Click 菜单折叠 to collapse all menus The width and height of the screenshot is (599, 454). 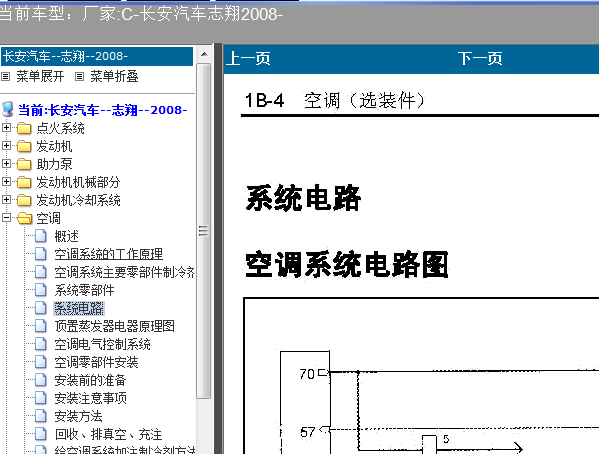point(114,76)
